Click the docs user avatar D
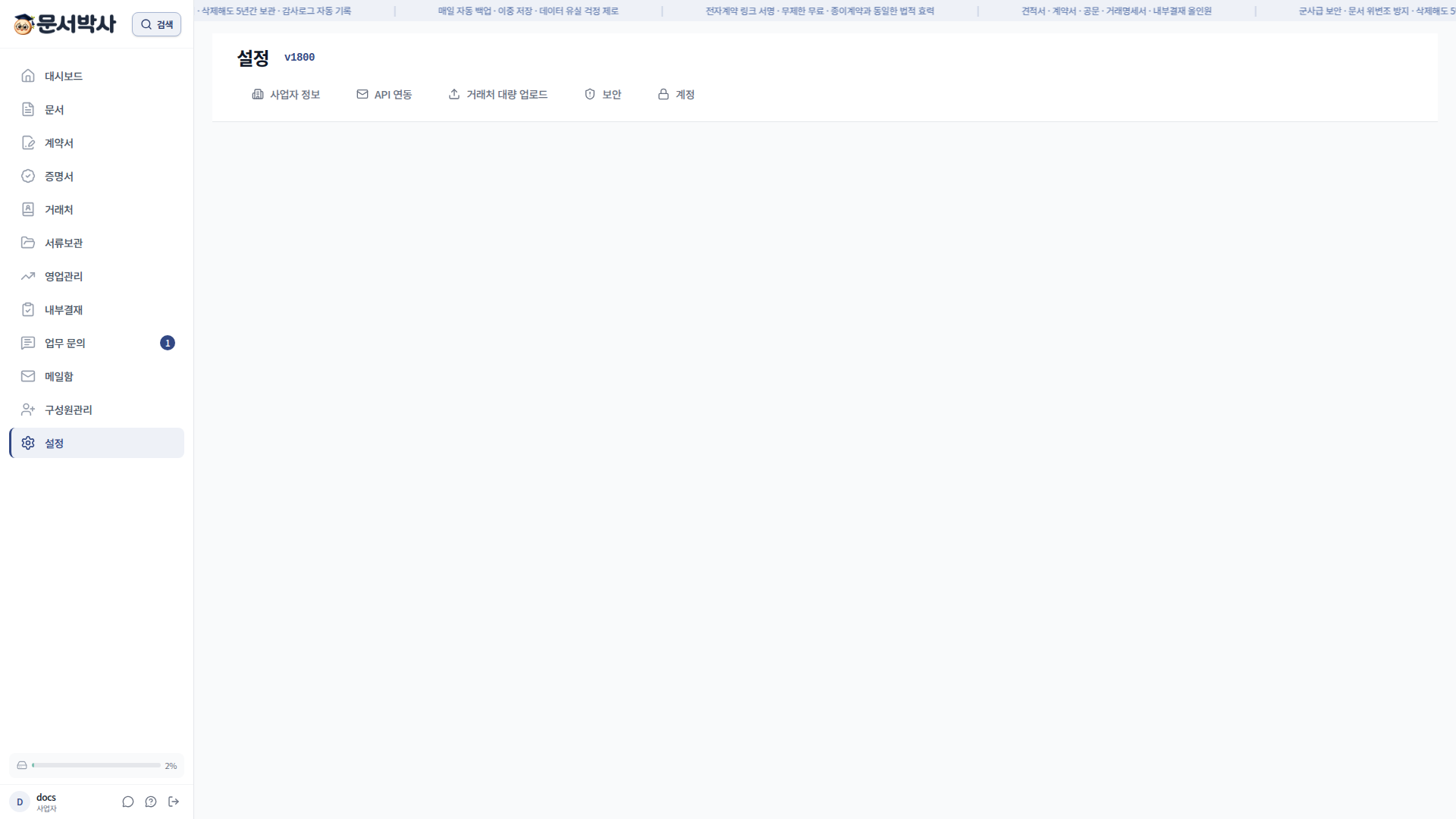 pyautogui.click(x=20, y=802)
